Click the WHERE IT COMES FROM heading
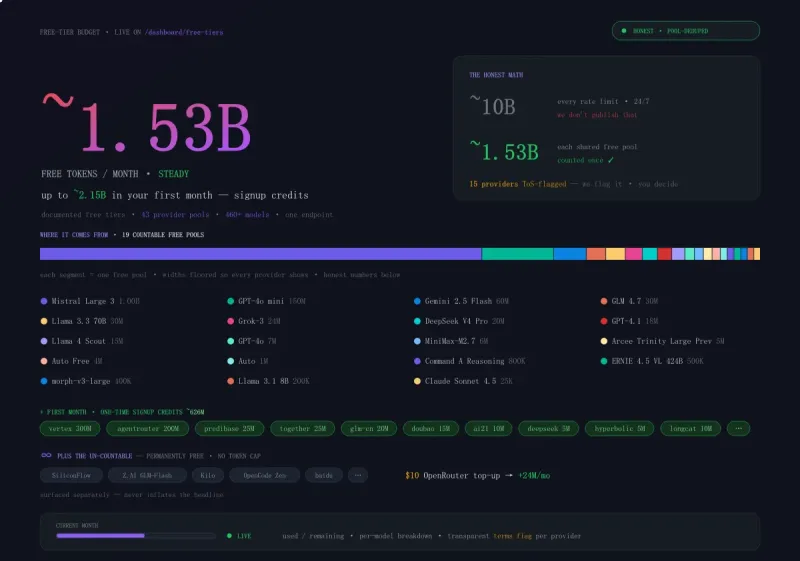Viewport: 800px width, 561px height. pyautogui.click(x=74, y=235)
